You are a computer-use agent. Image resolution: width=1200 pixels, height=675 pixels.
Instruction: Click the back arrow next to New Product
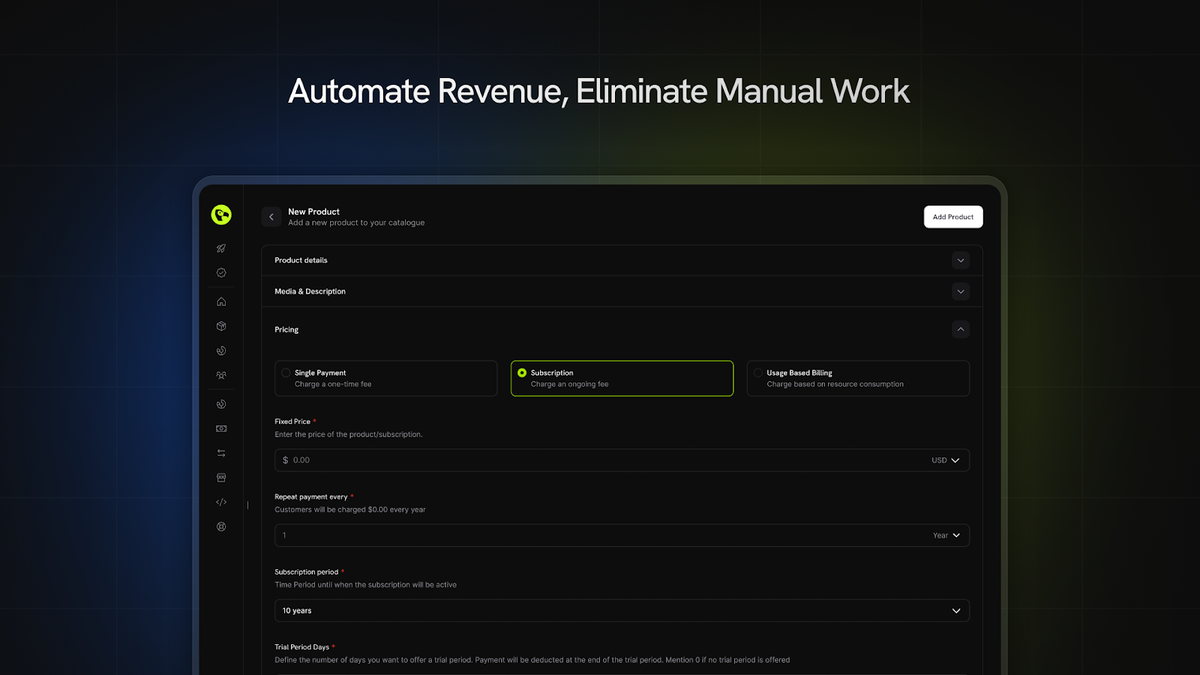click(x=270, y=216)
